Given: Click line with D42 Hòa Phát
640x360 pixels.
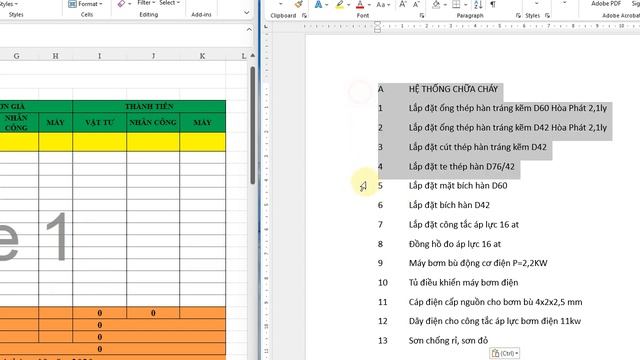Looking at the screenshot, I should pos(508,128).
